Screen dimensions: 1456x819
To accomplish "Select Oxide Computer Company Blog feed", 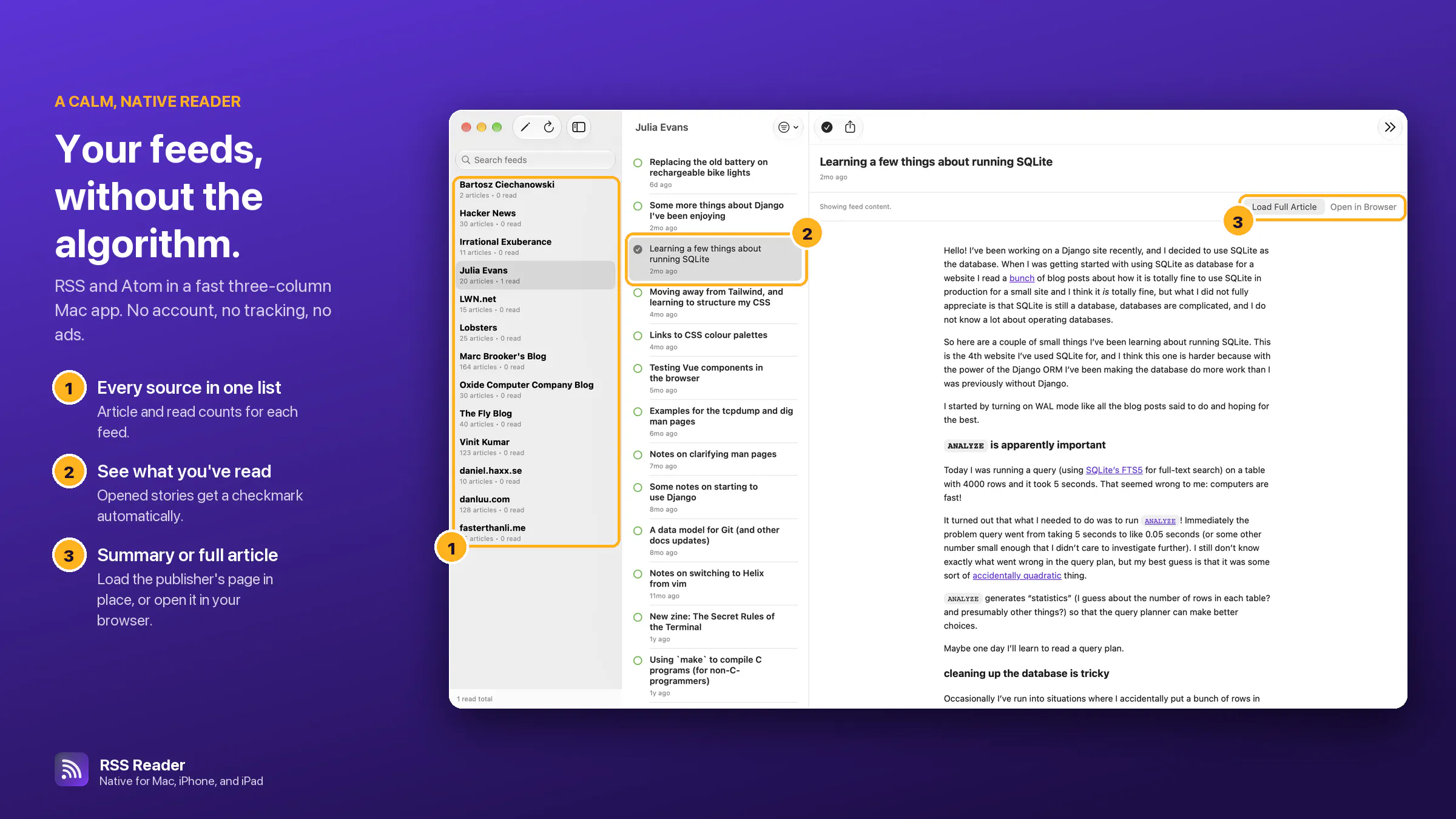I will coord(535,389).
